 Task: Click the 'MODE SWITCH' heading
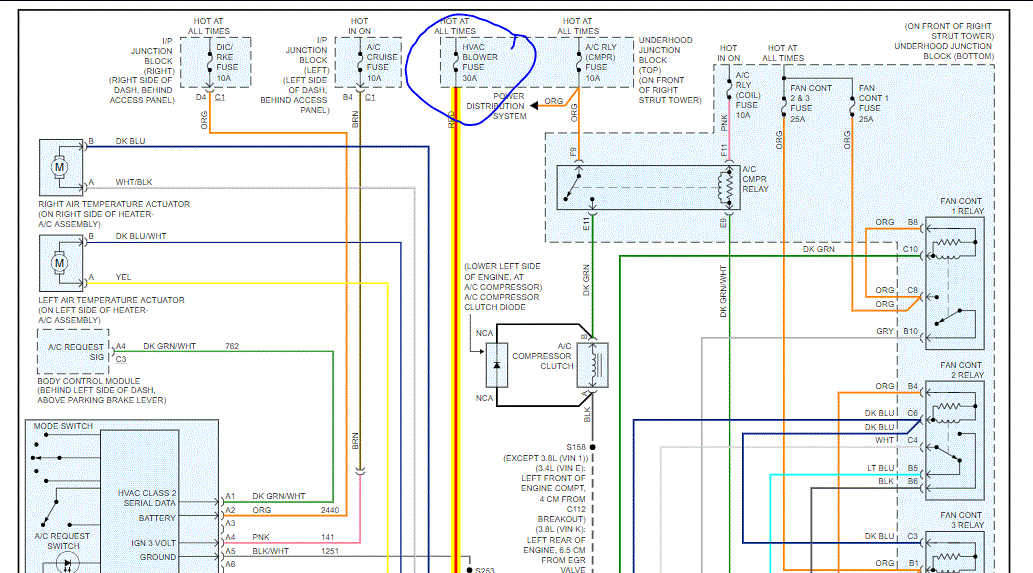[63, 426]
